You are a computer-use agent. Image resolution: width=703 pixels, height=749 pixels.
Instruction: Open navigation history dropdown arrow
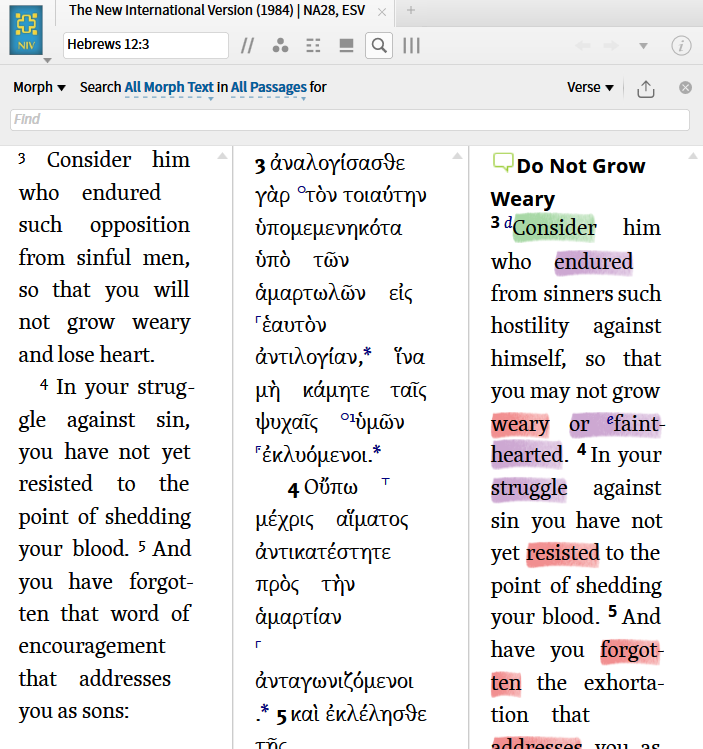tap(644, 46)
